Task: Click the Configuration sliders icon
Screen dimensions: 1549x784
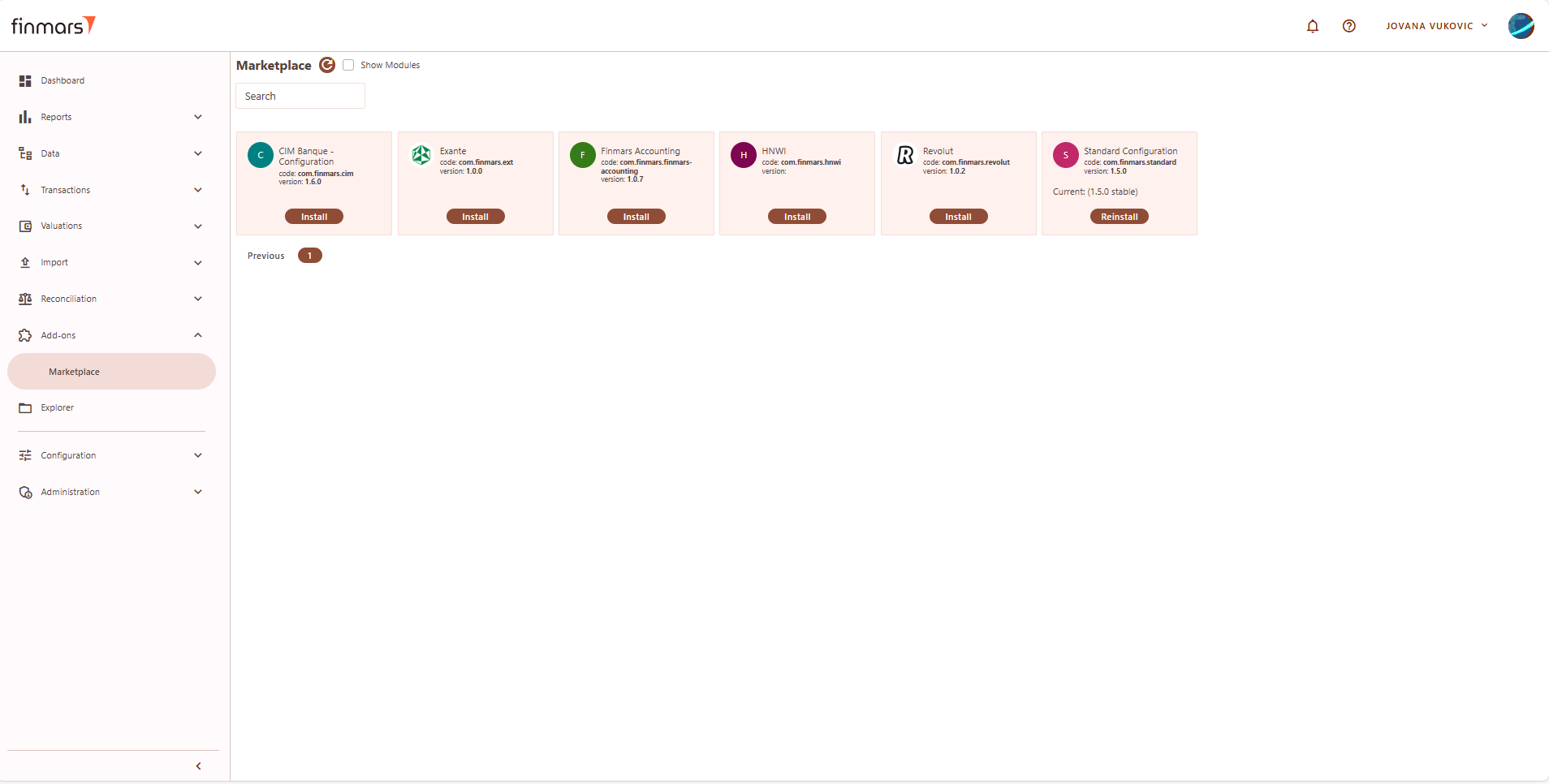Action: [x=25, y=455]
